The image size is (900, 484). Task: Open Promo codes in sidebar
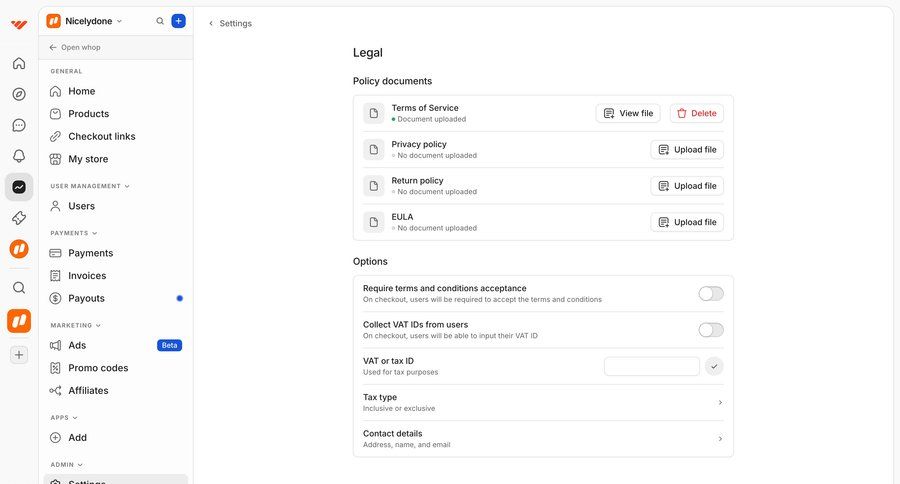tap(98, 368)
